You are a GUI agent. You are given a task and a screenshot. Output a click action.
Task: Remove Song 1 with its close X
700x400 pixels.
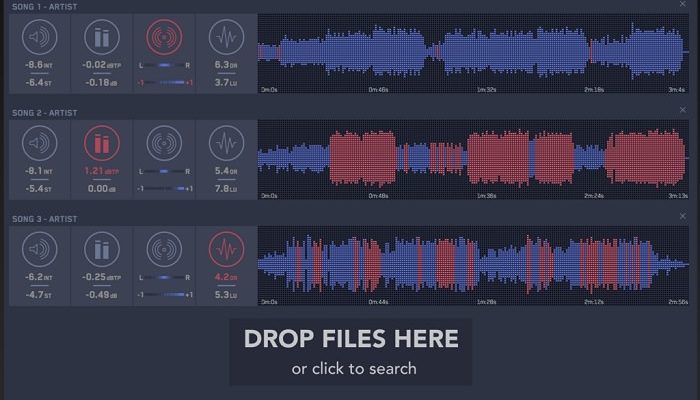(x=683, y=6)
